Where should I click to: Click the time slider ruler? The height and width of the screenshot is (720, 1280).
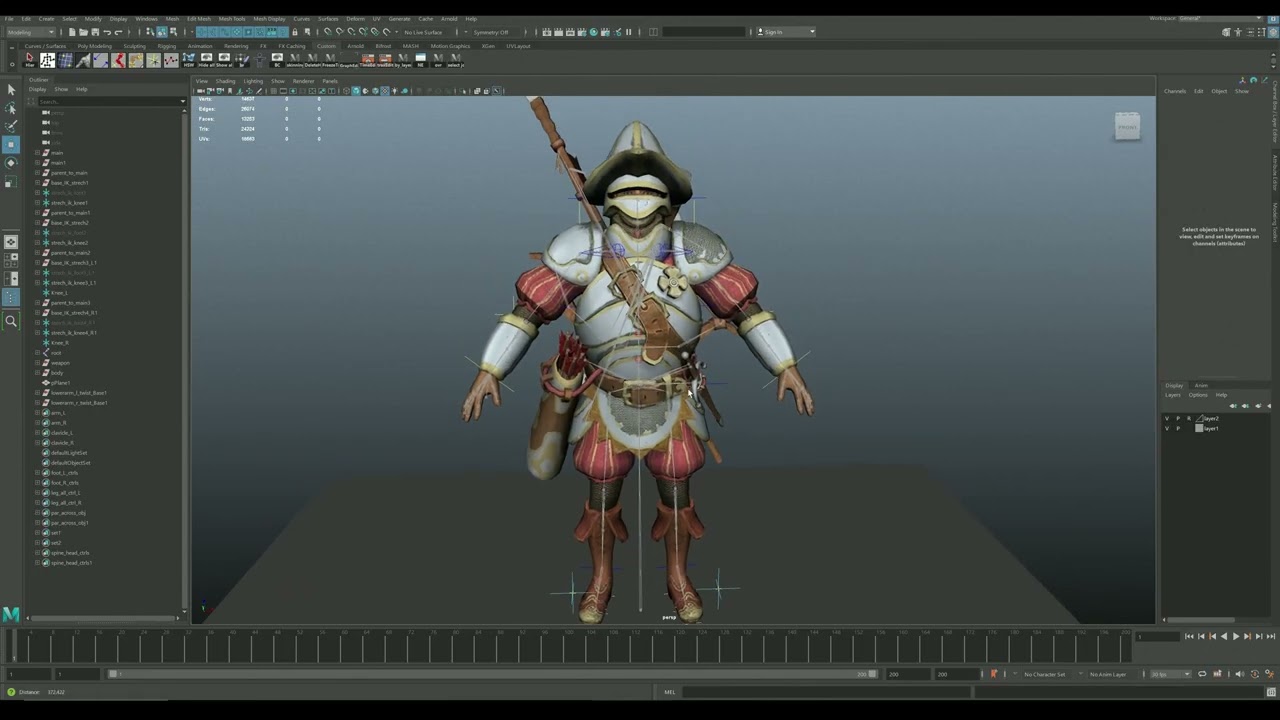pos(568,645)
